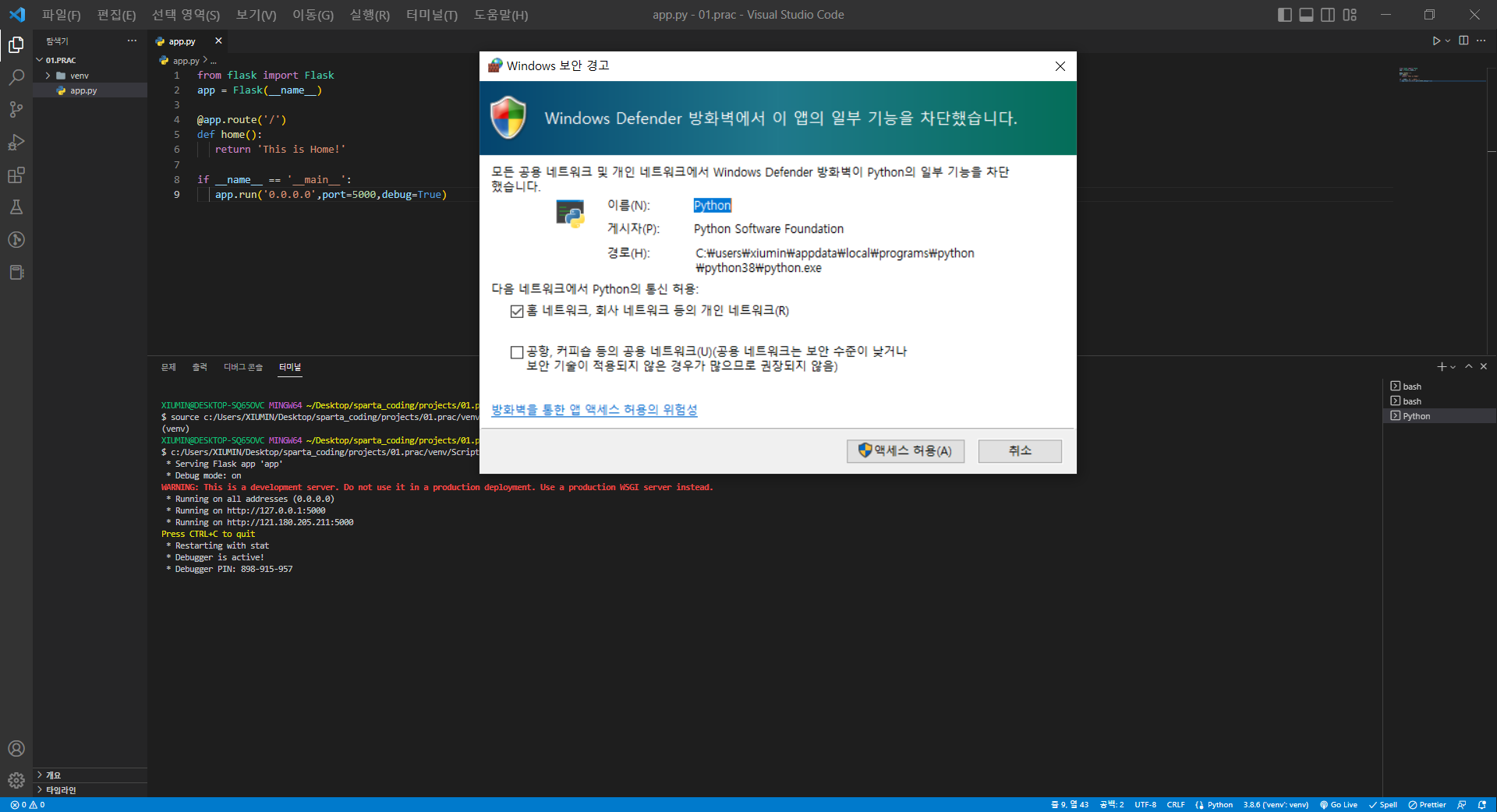Switch to the 문제 problems panel tab
This screenshot has width=1497, height=812.
coord(168,367)
